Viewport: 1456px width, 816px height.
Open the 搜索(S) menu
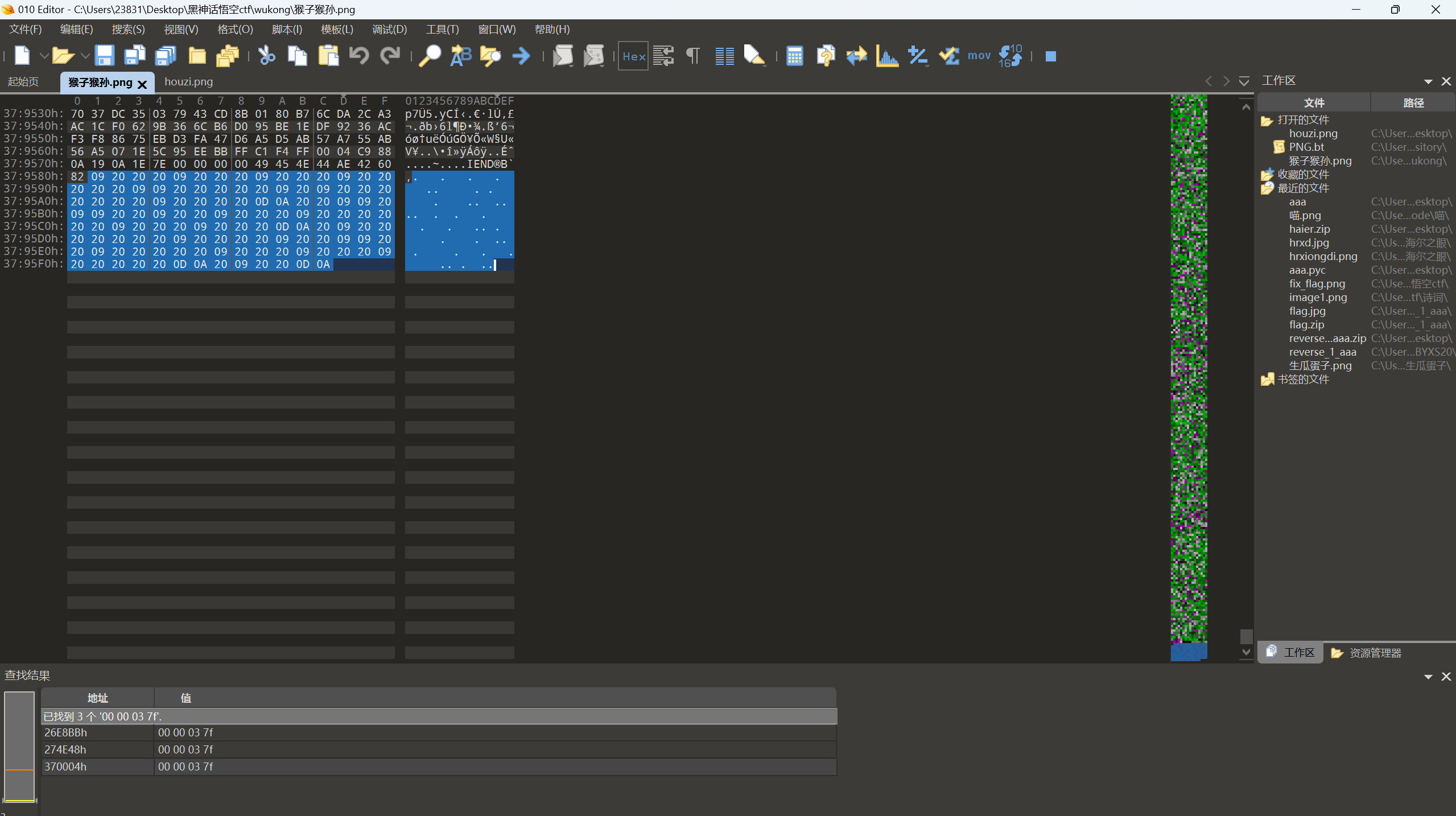[x=128, y=30]
